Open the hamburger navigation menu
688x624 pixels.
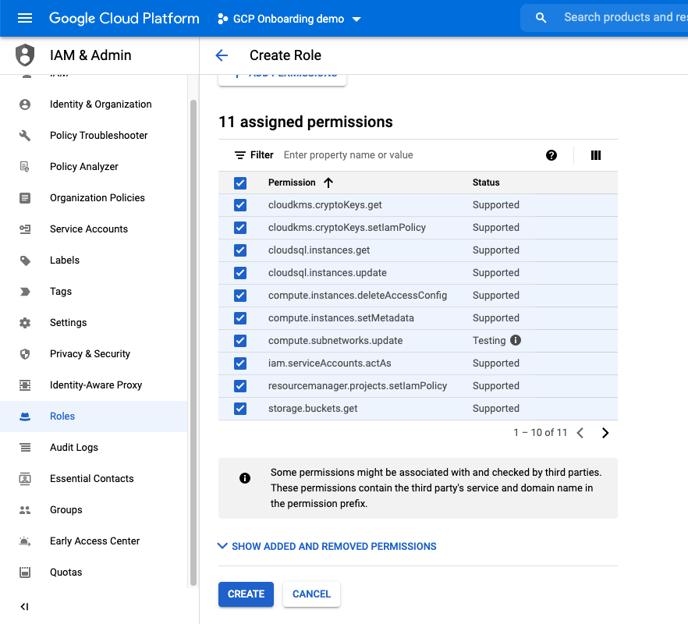(x=25, y=18)
